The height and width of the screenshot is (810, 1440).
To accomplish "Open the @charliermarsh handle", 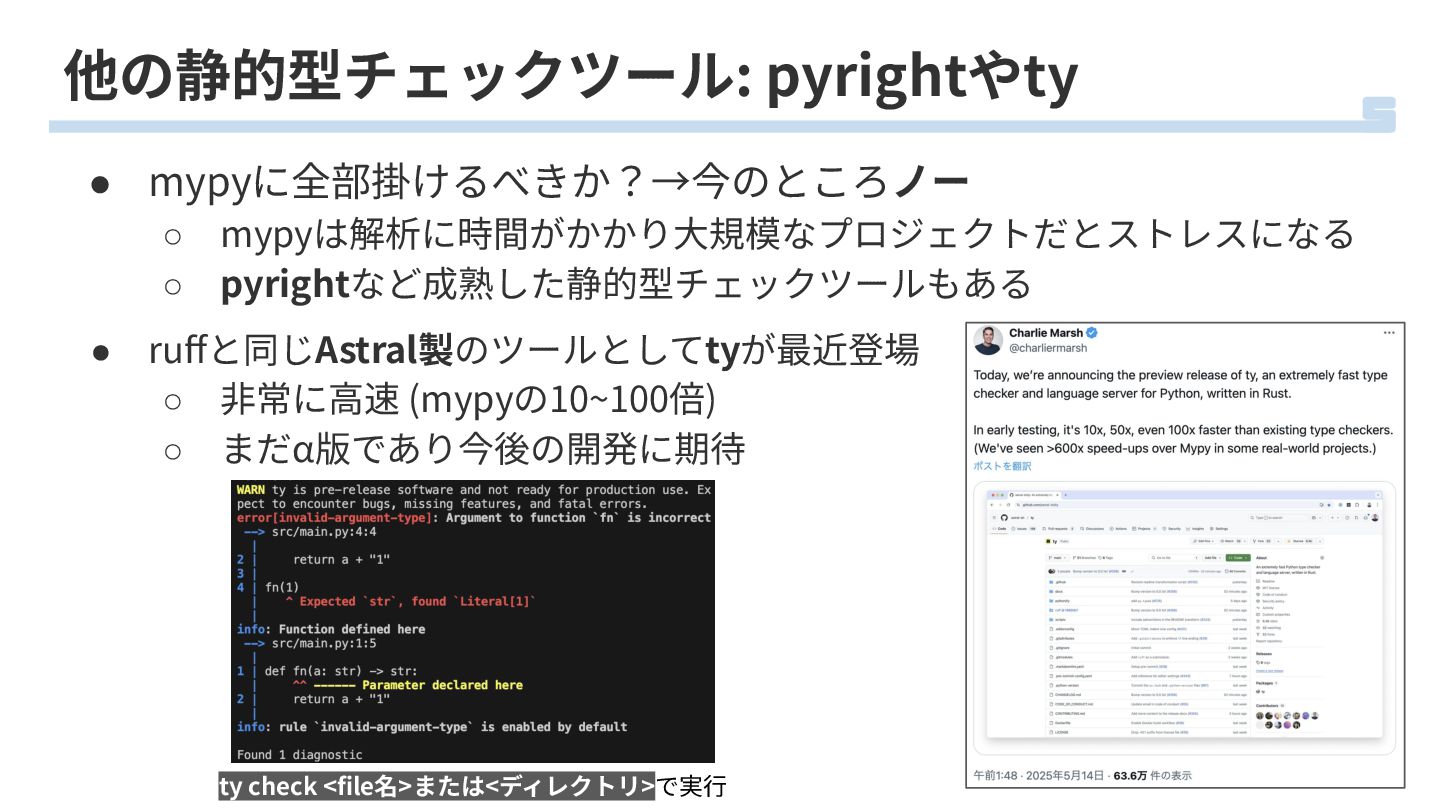I will 1047,348.
